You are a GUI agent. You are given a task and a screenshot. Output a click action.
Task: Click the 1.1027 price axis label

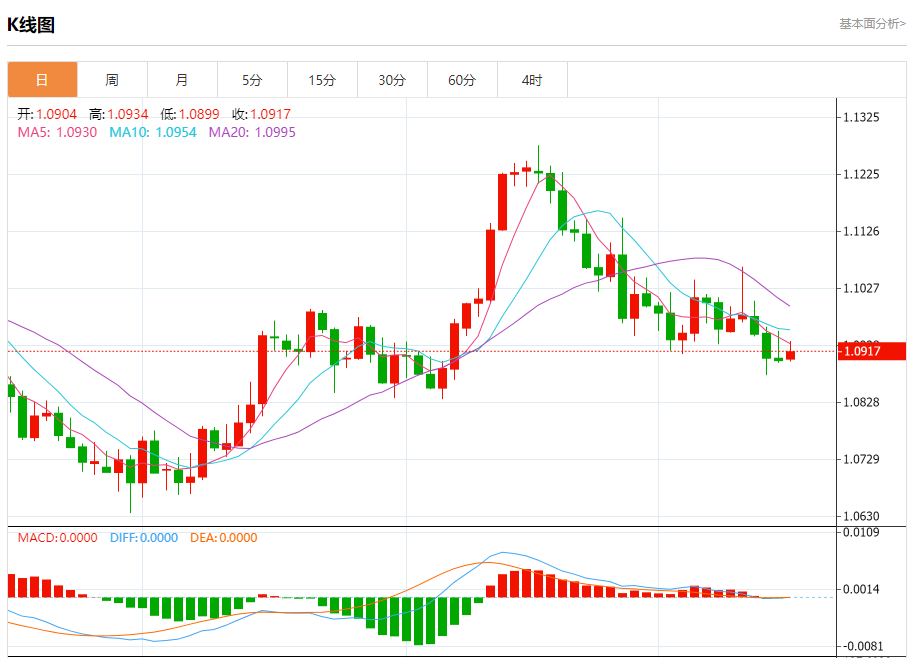pyautogui.click(x=861, y=288)
